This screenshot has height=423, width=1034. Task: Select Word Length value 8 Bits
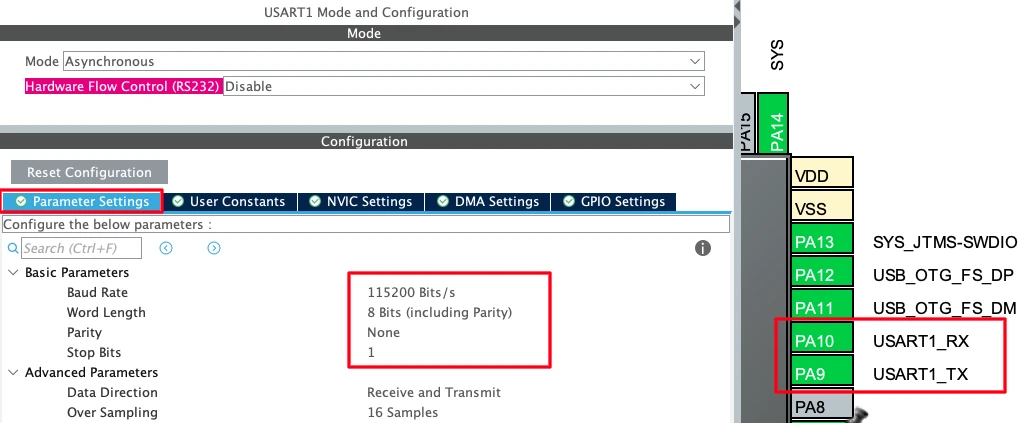tap(440, 313)
